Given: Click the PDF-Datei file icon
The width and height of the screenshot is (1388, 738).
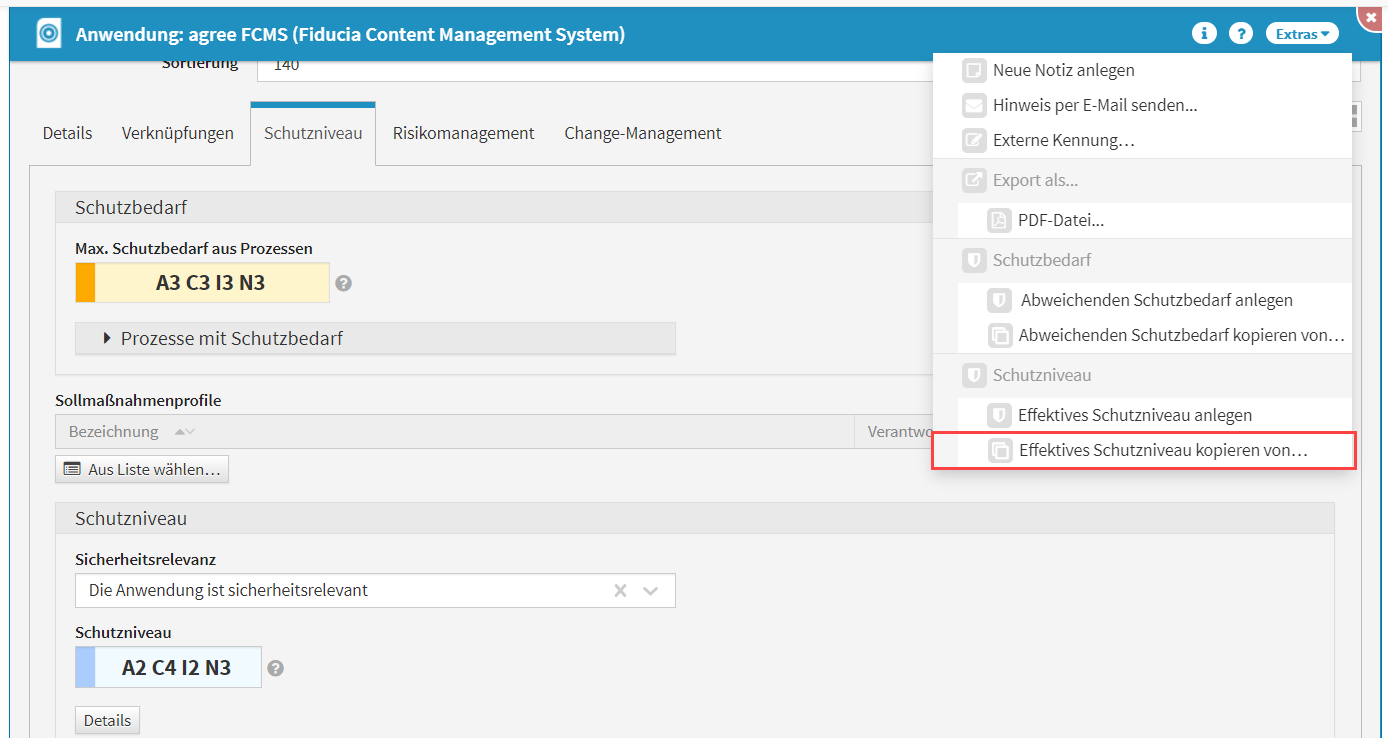Looking at the screenshot, I should tap(998, 221).
